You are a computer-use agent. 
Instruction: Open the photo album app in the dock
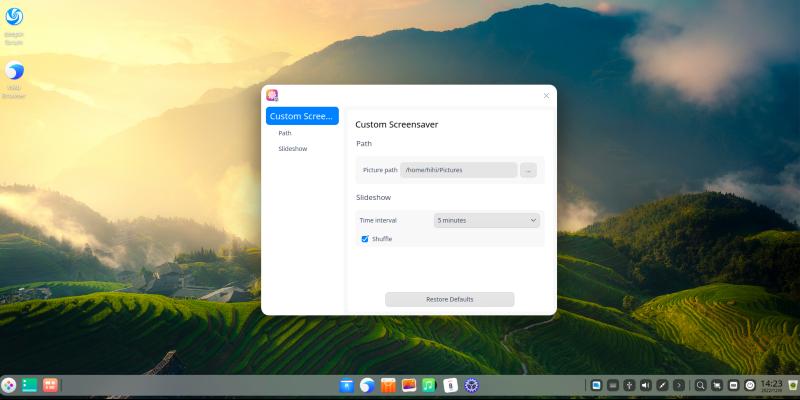408,385
